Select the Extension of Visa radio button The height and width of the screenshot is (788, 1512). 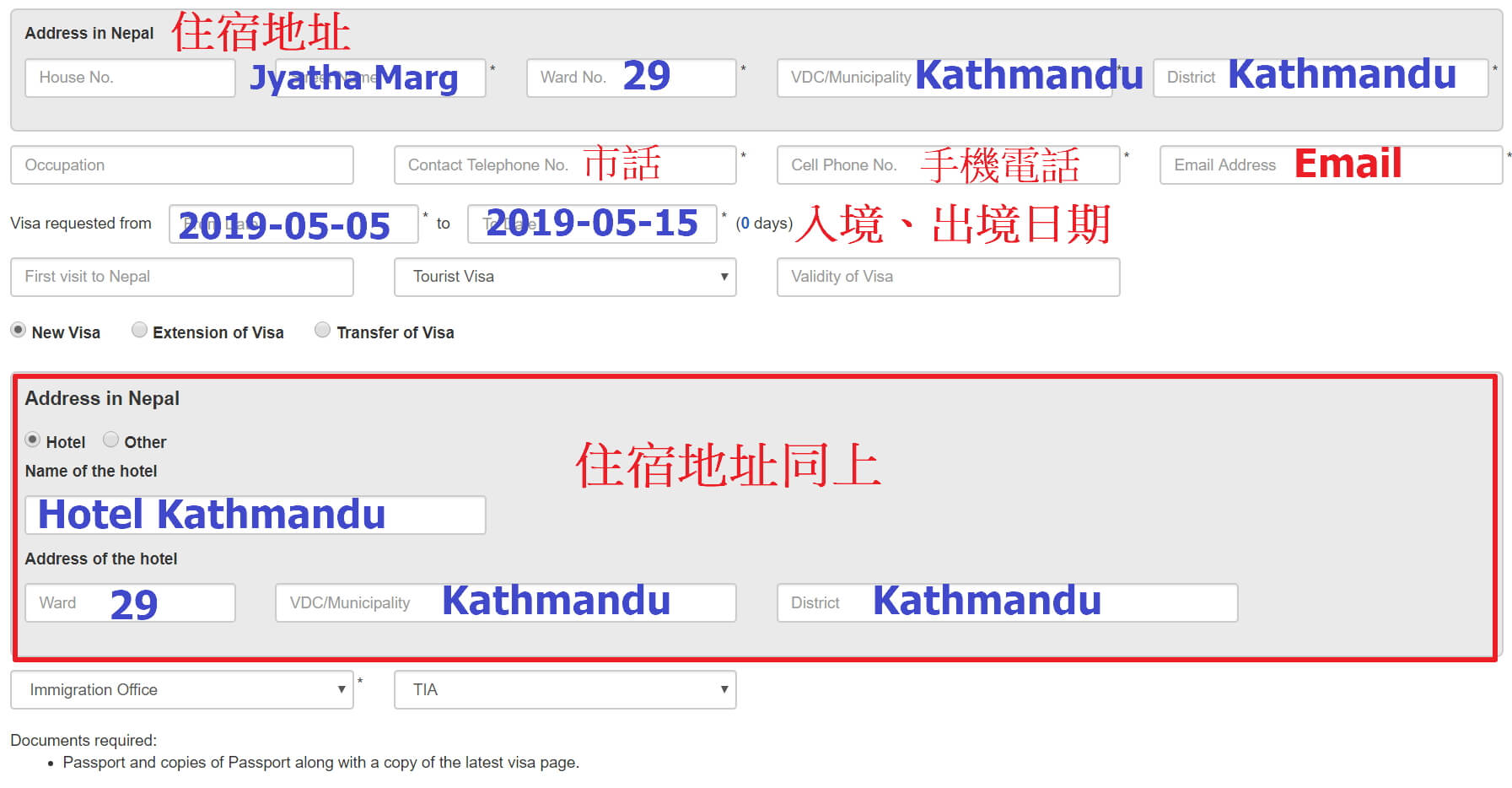coord(140,332)
